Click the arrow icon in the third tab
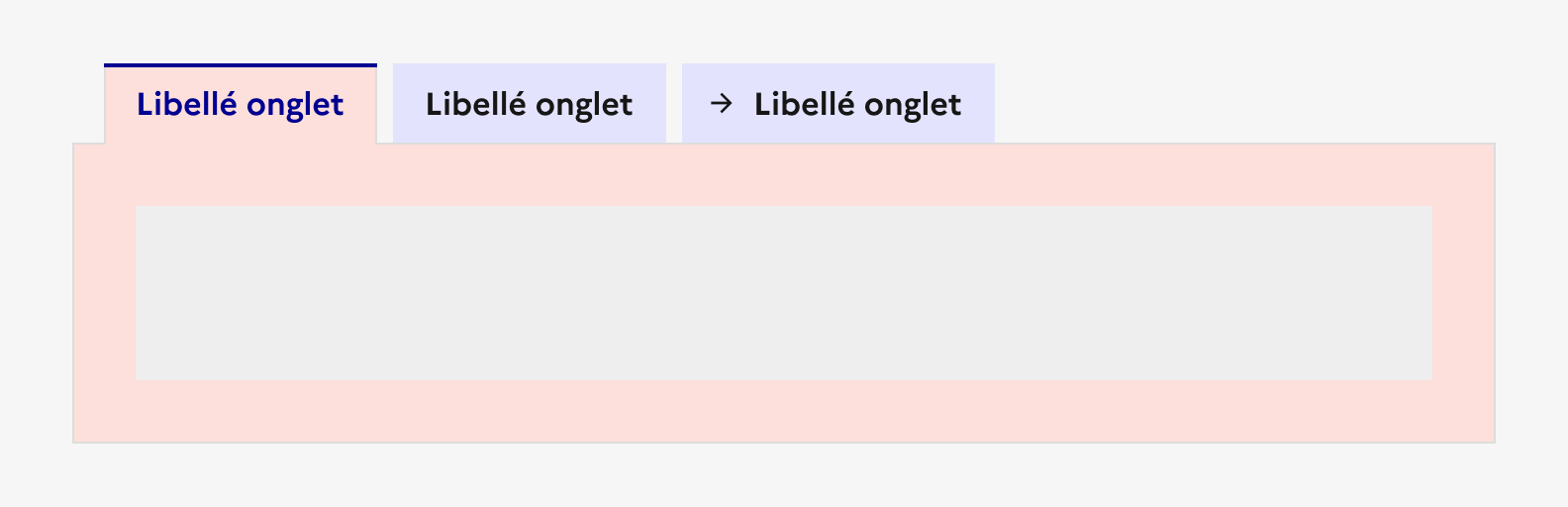Image resolution: width=1568 pixels, height=507 pixels. click(722, 103)
